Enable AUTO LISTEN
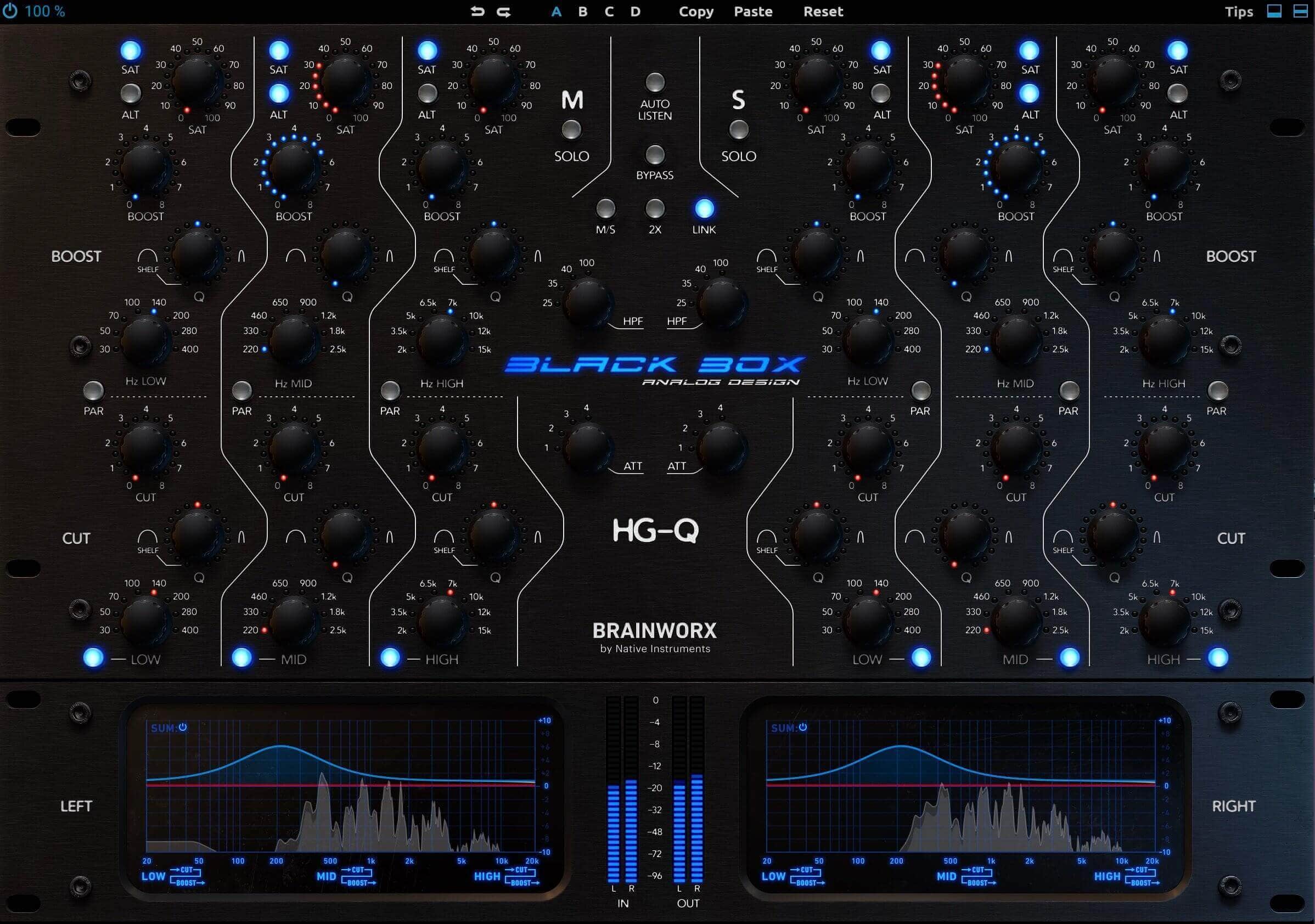Image resolution: width=1315 pixels, height=924 pixels. coord(655,82)
